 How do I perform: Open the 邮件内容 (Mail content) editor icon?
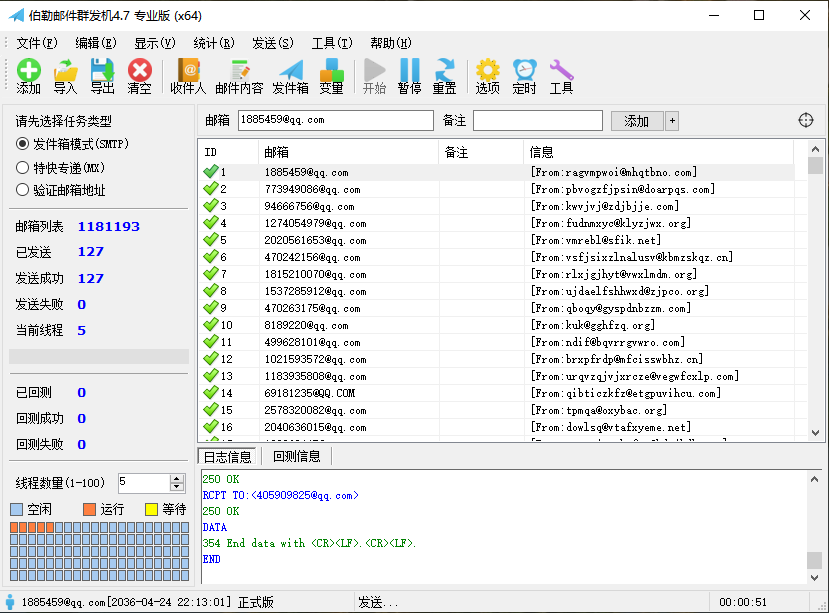click(x=239, y=72)
